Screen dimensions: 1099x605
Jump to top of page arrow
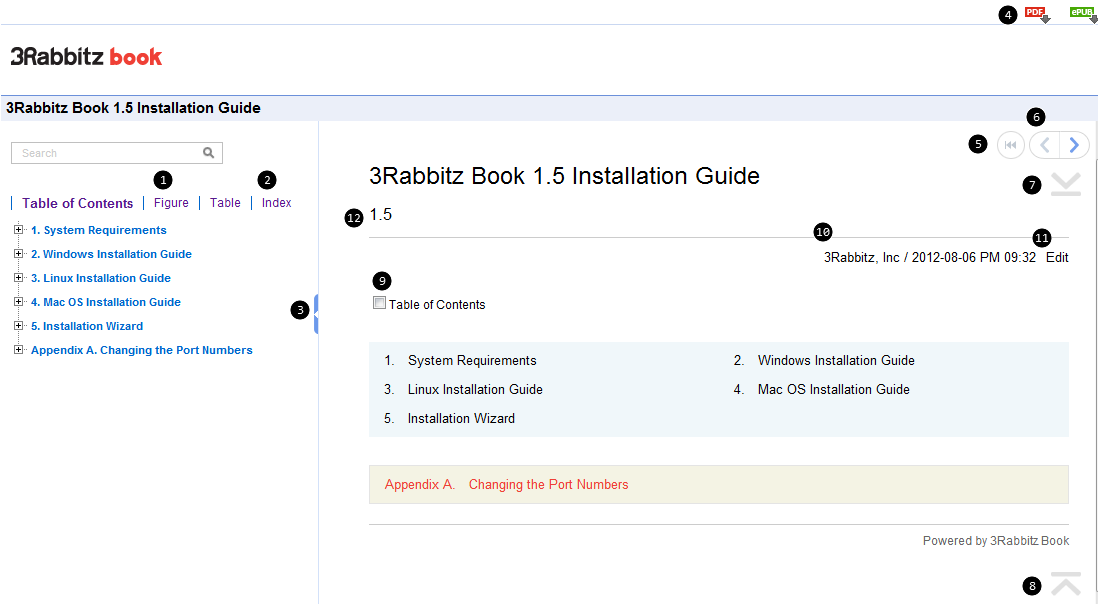click(x=1066, y=584)
